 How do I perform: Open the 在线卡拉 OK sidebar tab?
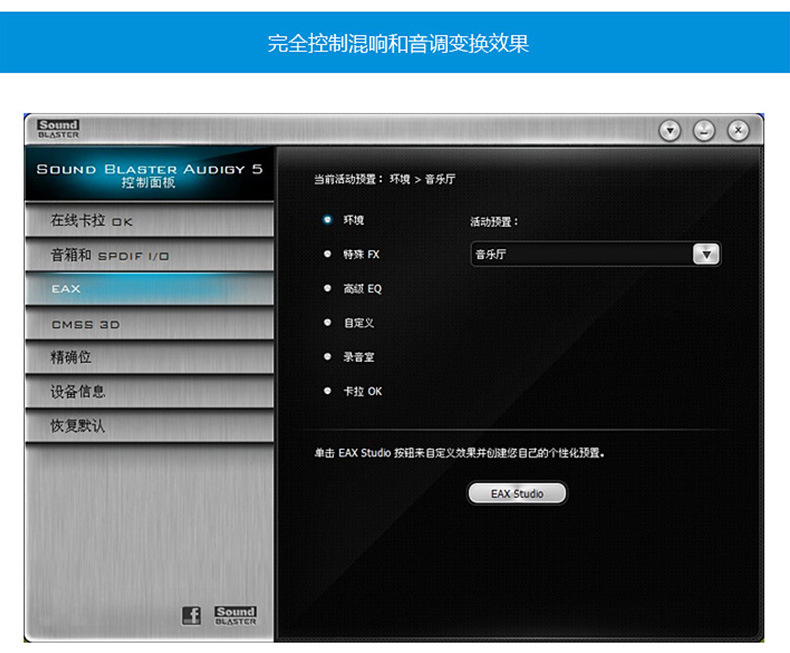point(149,220)
